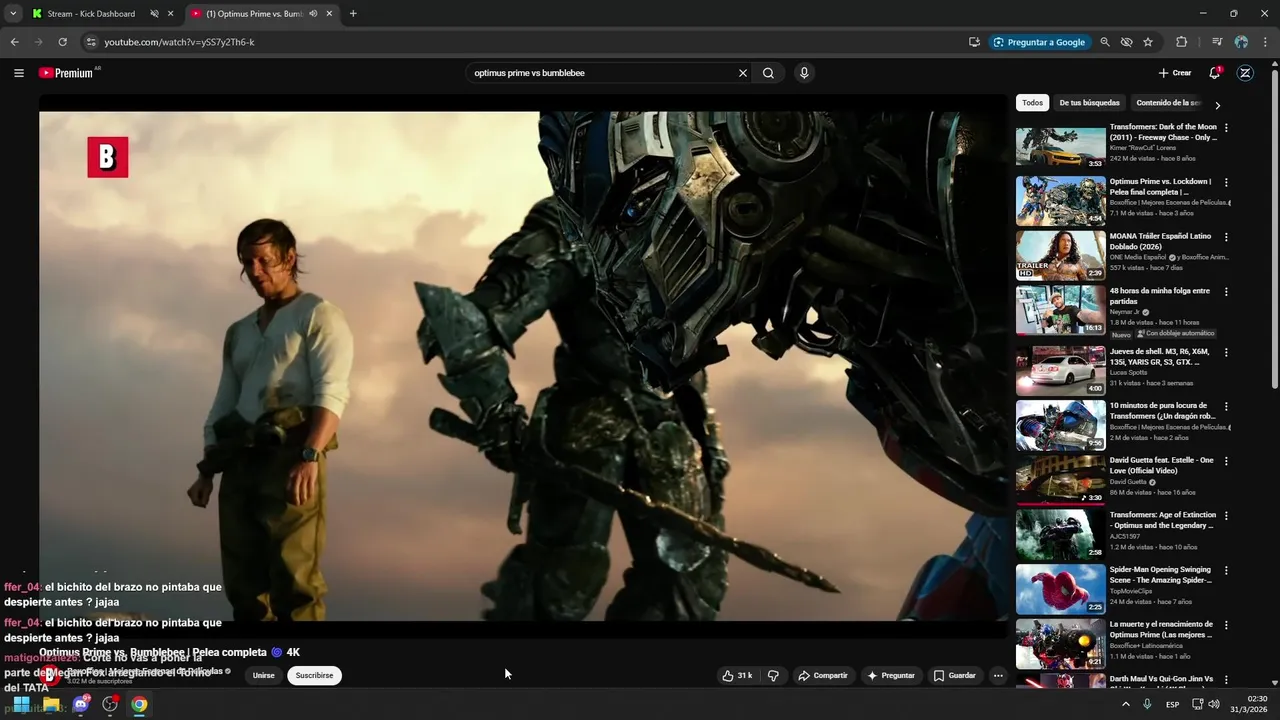Show more filter chips with the arrow
This screenshot has width=1280, height=720.
pyautogui.click(x=1217, y=104)
